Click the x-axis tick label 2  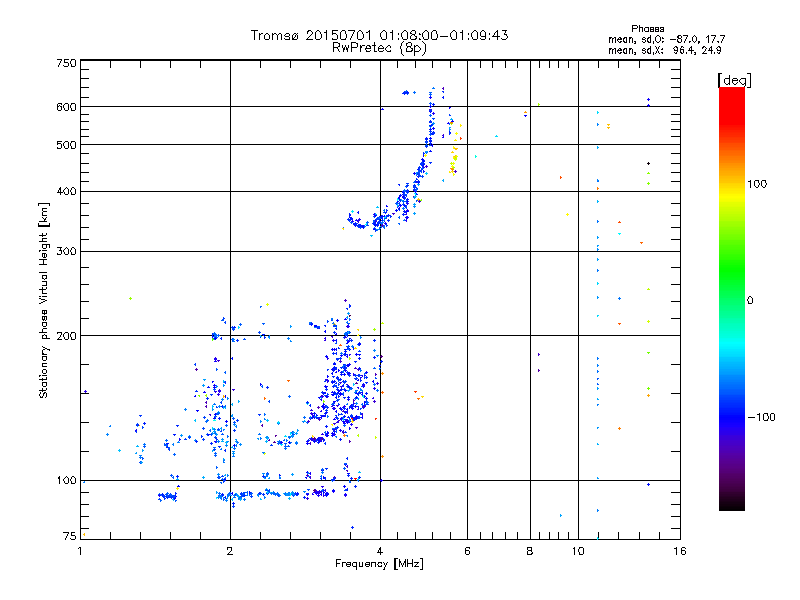point(230,551)
